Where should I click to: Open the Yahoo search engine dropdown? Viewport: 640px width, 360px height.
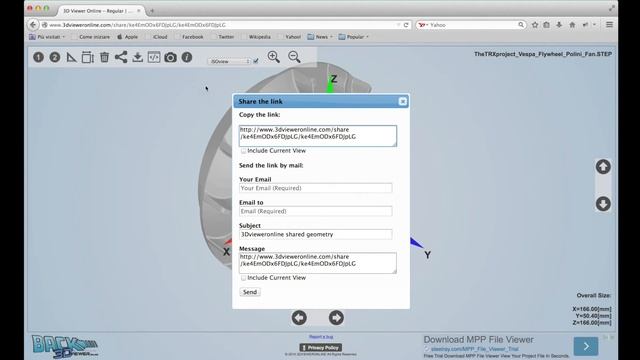click(x=423, y=25)
